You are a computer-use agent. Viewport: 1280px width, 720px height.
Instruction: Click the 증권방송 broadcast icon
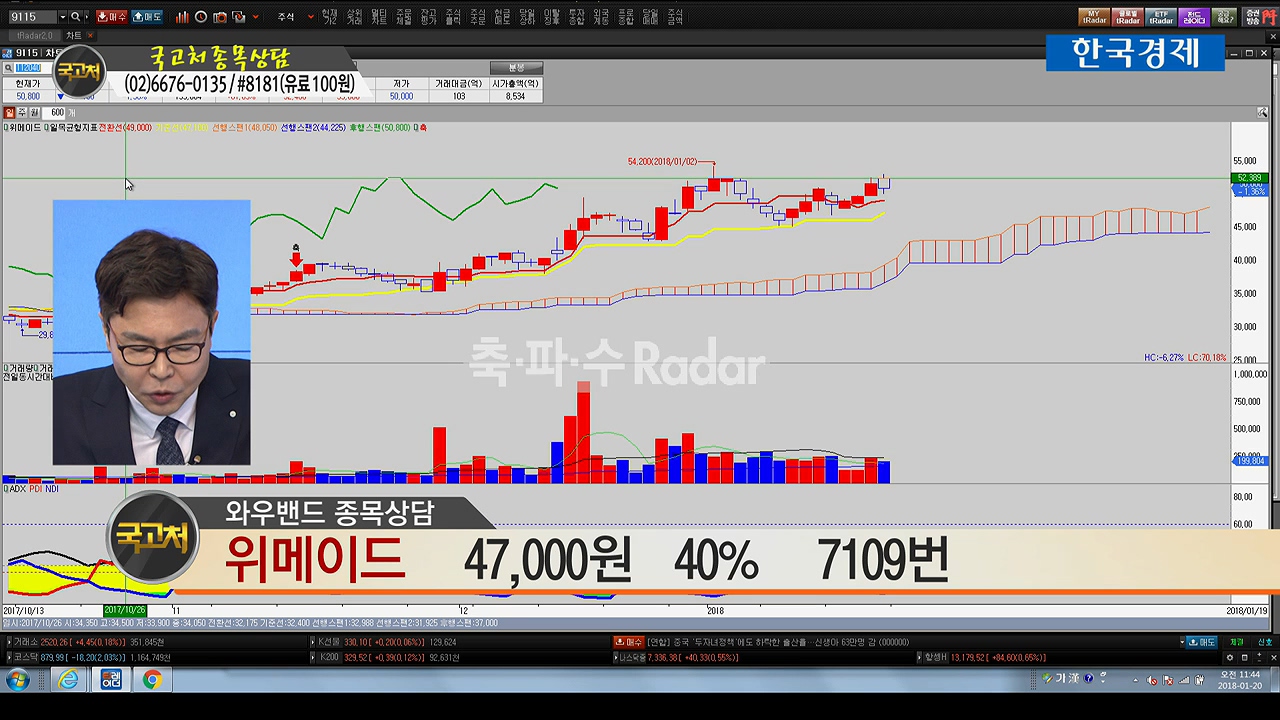point(1253,17)
